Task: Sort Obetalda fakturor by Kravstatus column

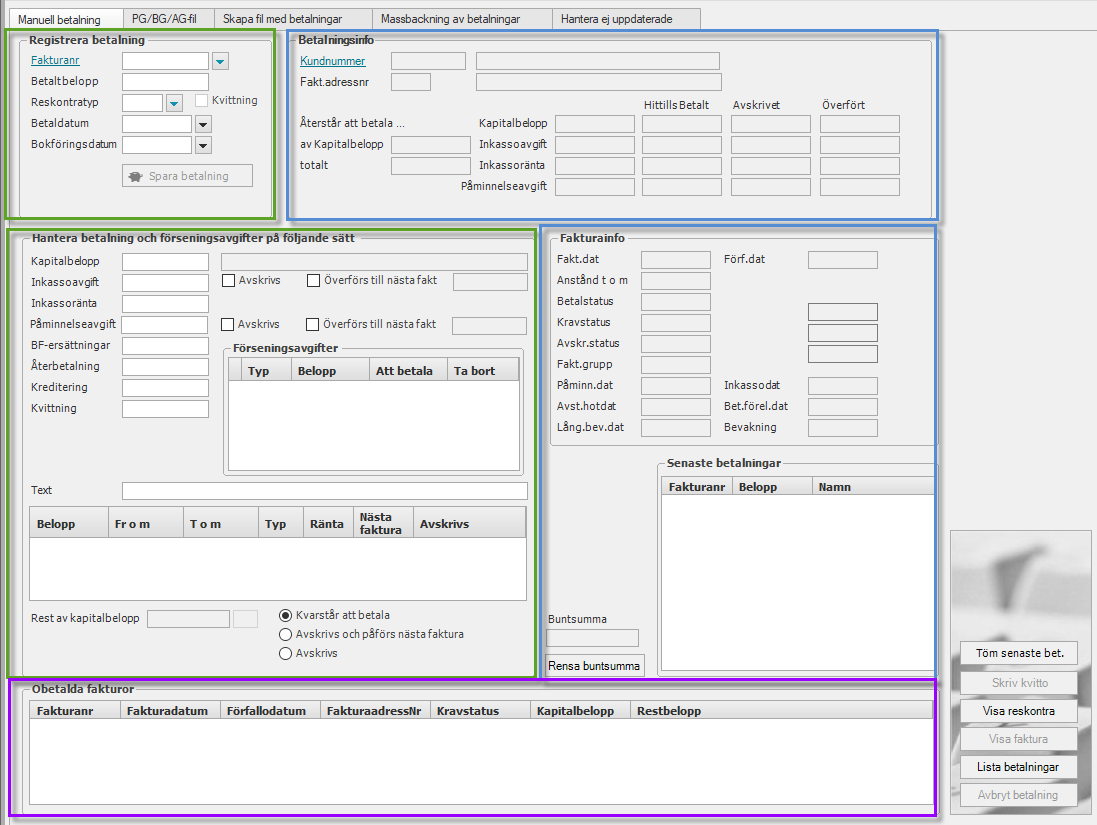Action: [x=480, y=710]
